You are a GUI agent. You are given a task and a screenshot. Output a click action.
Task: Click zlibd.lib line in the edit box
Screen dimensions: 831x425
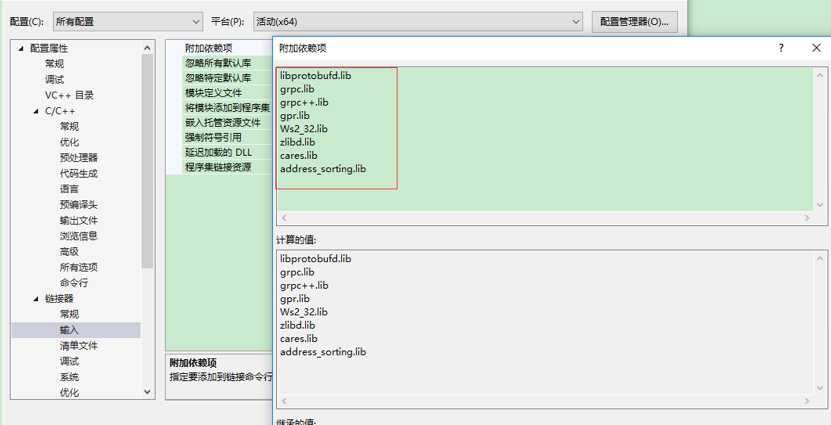[x=297, y=142]
